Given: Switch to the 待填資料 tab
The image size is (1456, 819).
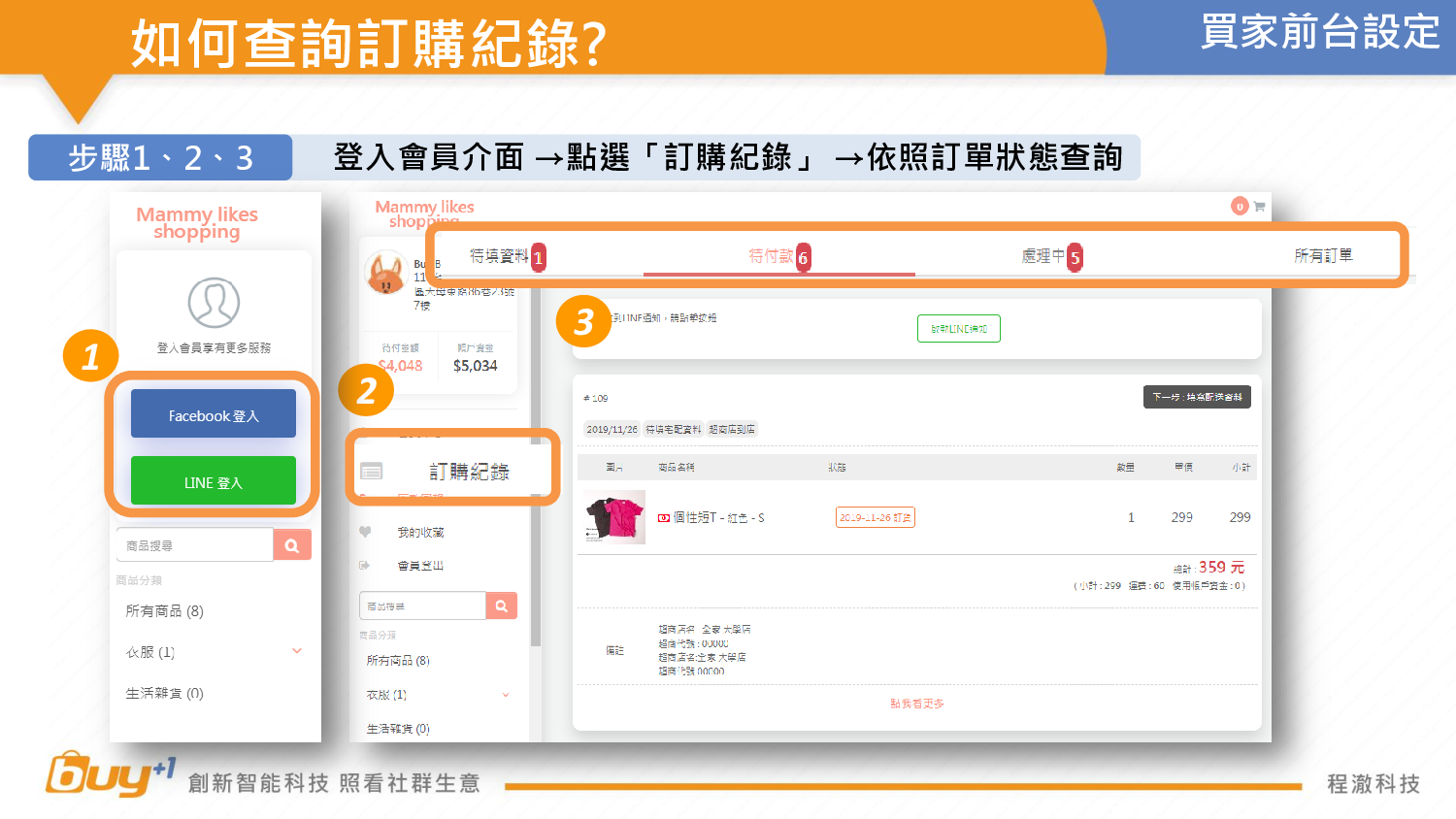Looking at the screenshot, I should 500,256.
